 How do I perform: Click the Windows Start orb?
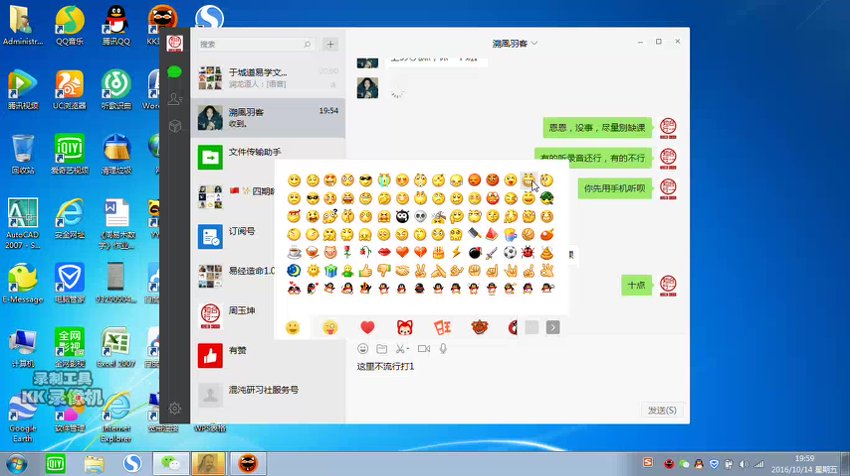click(x=16, y=464)
